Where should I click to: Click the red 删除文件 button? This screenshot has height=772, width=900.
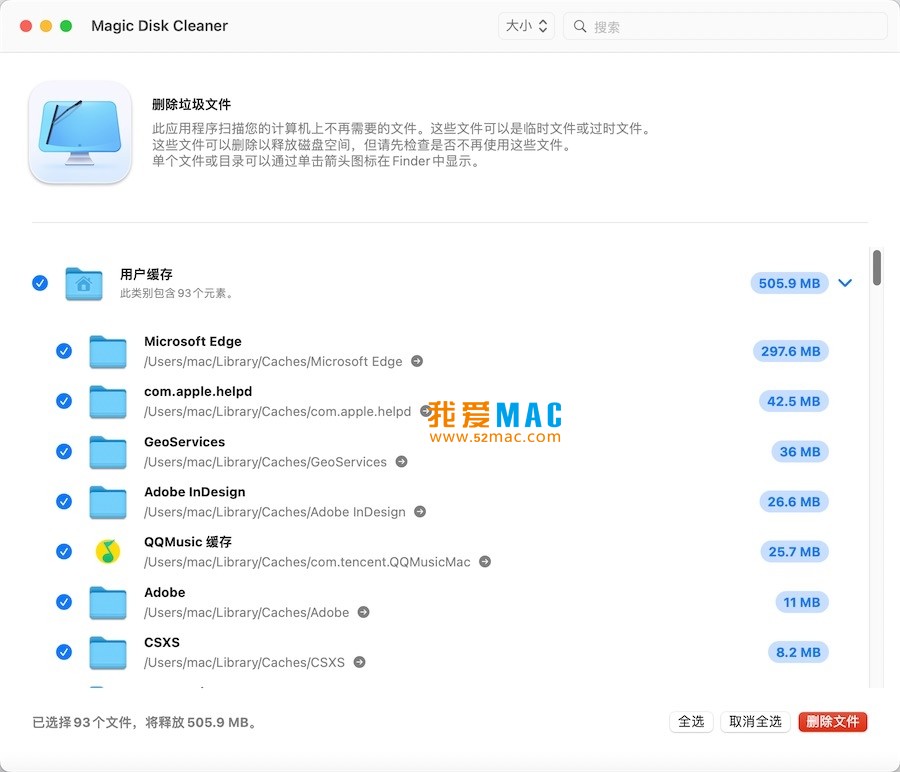(832, 721)
